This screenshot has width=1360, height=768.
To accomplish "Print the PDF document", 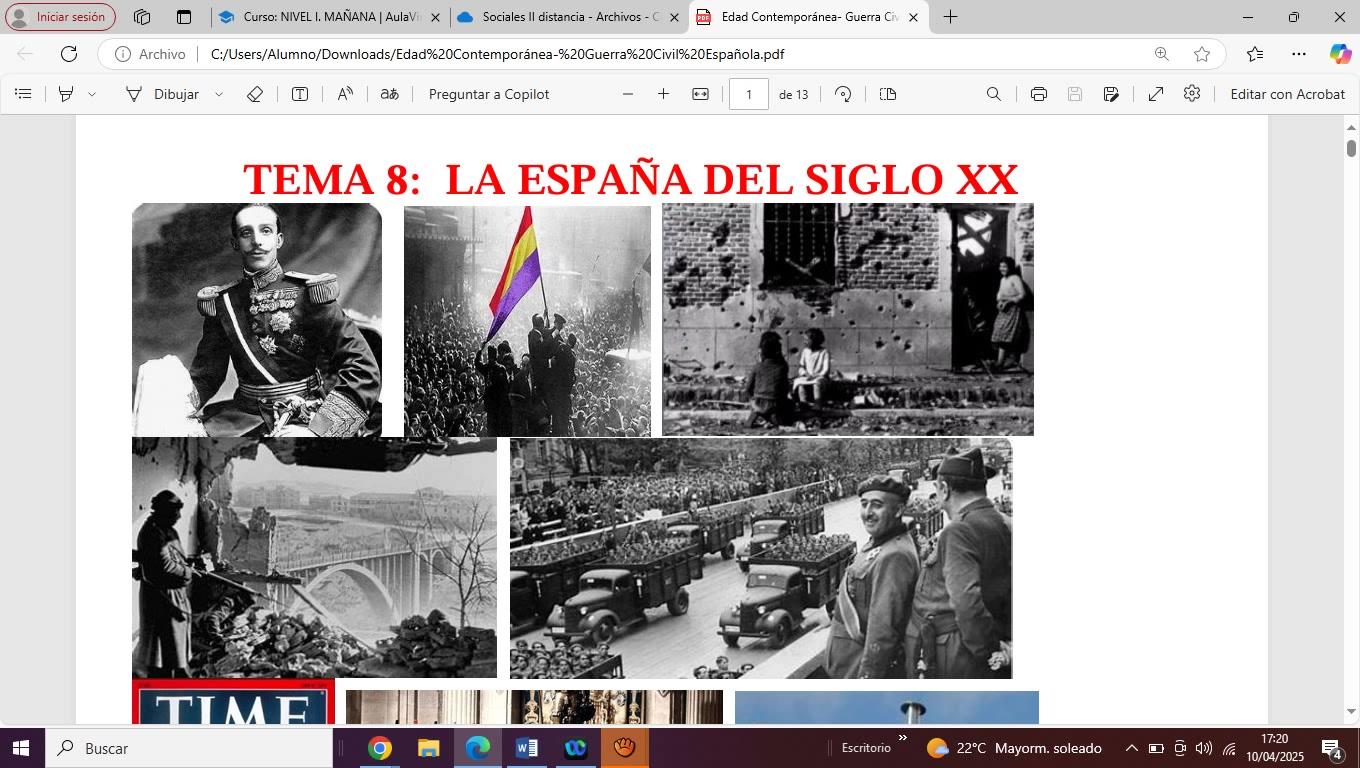I will pyautogui.click(x=1038, y=94).
